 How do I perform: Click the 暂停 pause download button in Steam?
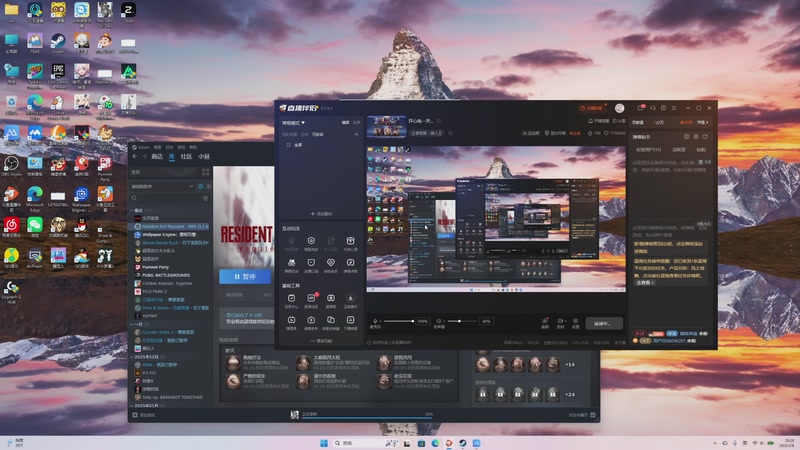click(x=245, y=277)
